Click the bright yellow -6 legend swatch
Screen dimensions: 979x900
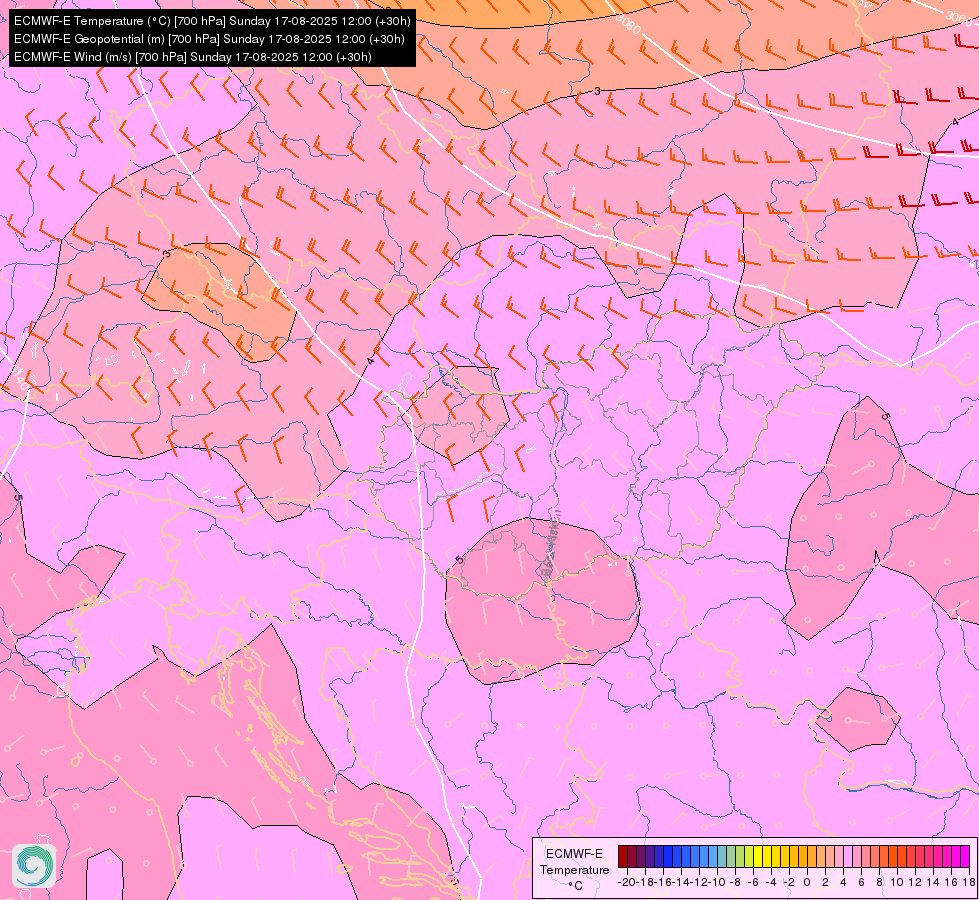758,856
